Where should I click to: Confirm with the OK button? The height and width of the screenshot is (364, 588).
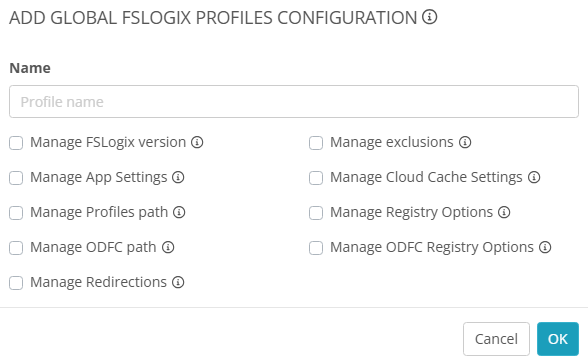coord(558,339)
